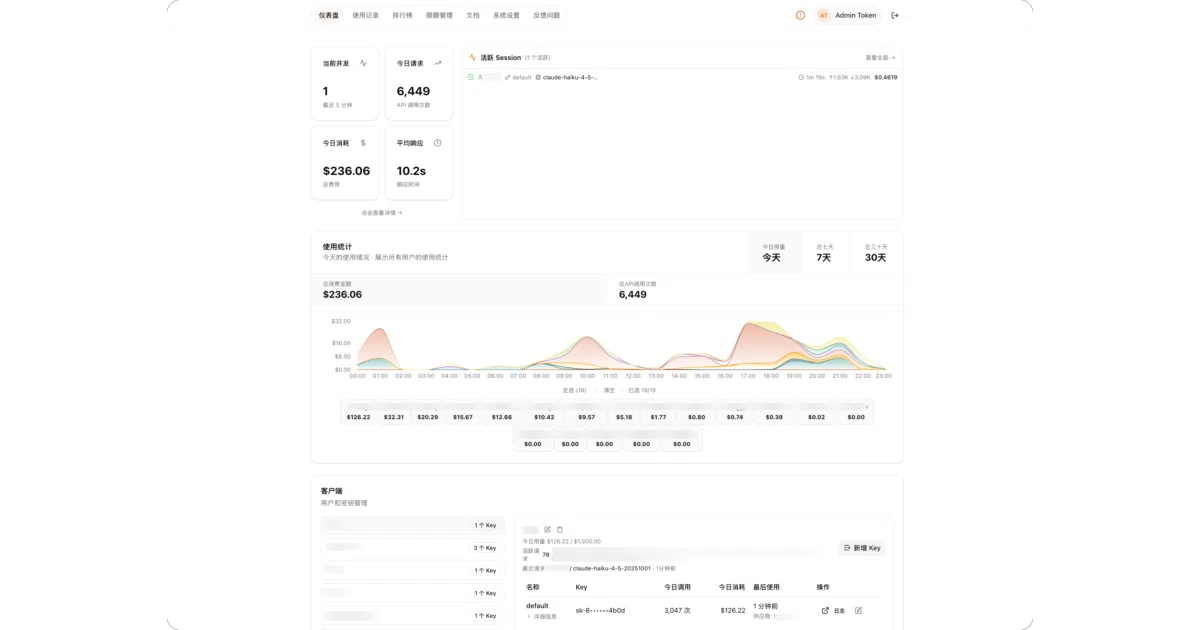Click the clock icon on 平均响应 card
This screenshot has height=630, width=1200.
pyautogui.click(x=437, y=143)
